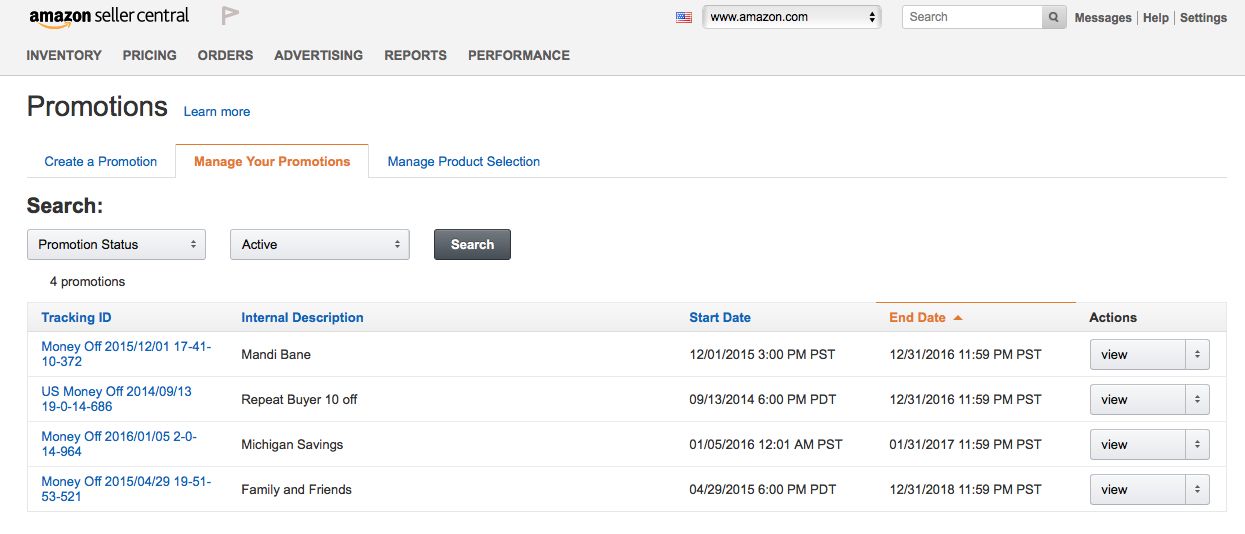
Task: Open the Learn more link
Action: point(217,112)
